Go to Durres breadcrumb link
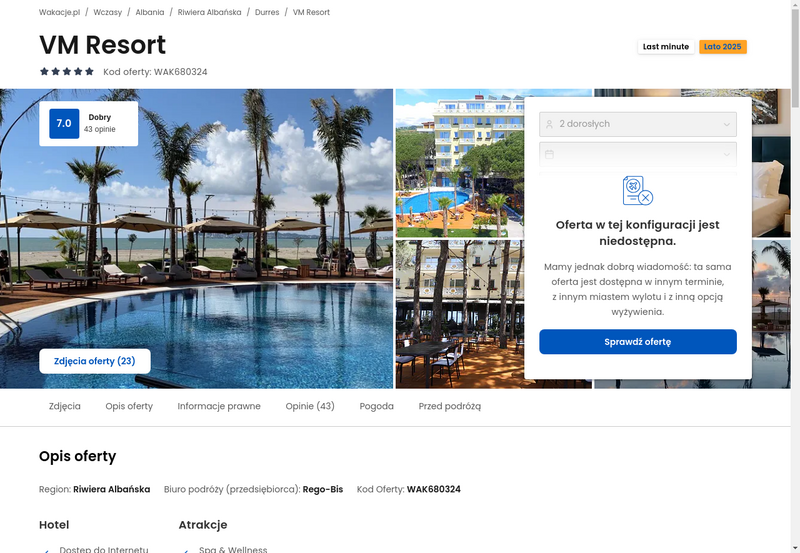 tap(267, 12)
